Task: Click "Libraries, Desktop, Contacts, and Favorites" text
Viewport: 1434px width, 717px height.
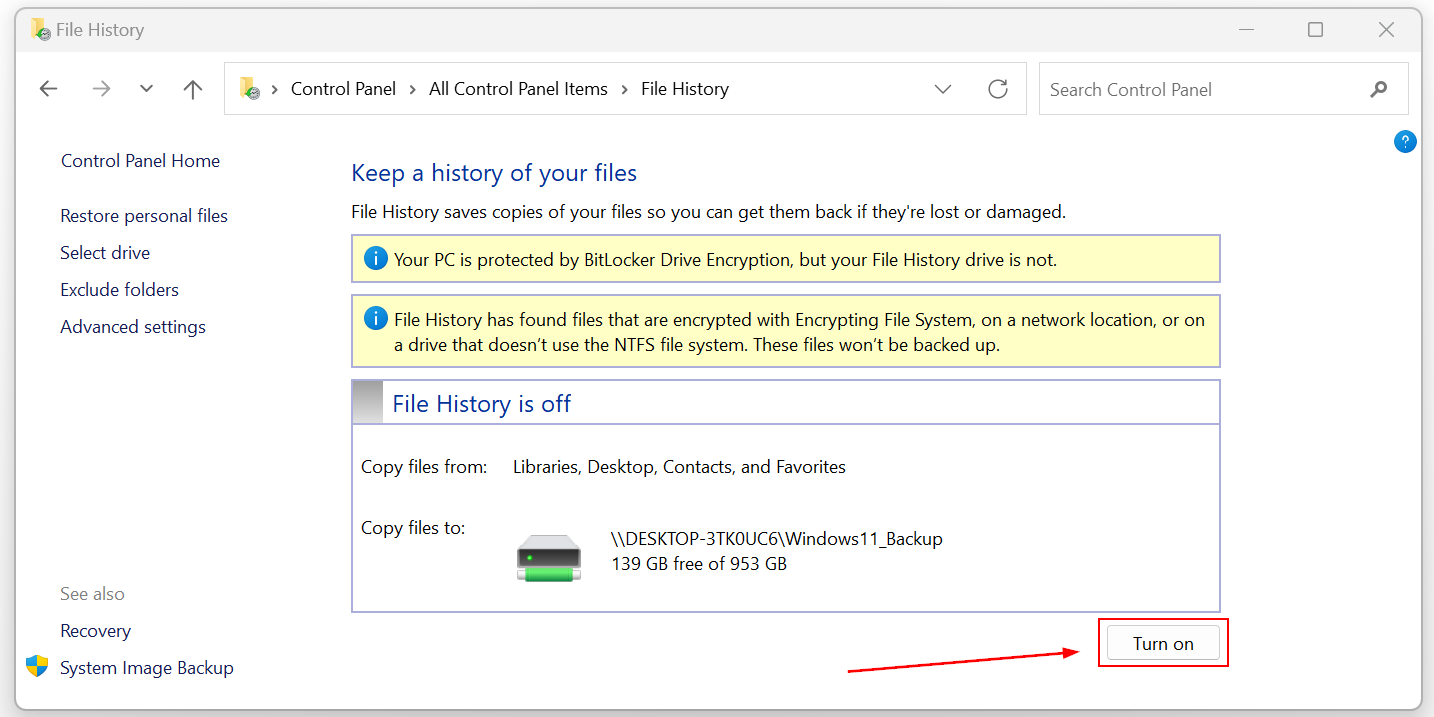Action: click(679, 467)
